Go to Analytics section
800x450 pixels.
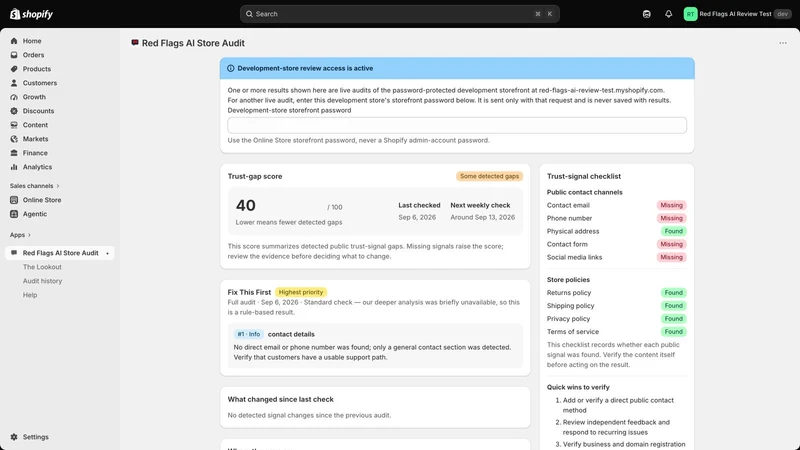37,167
